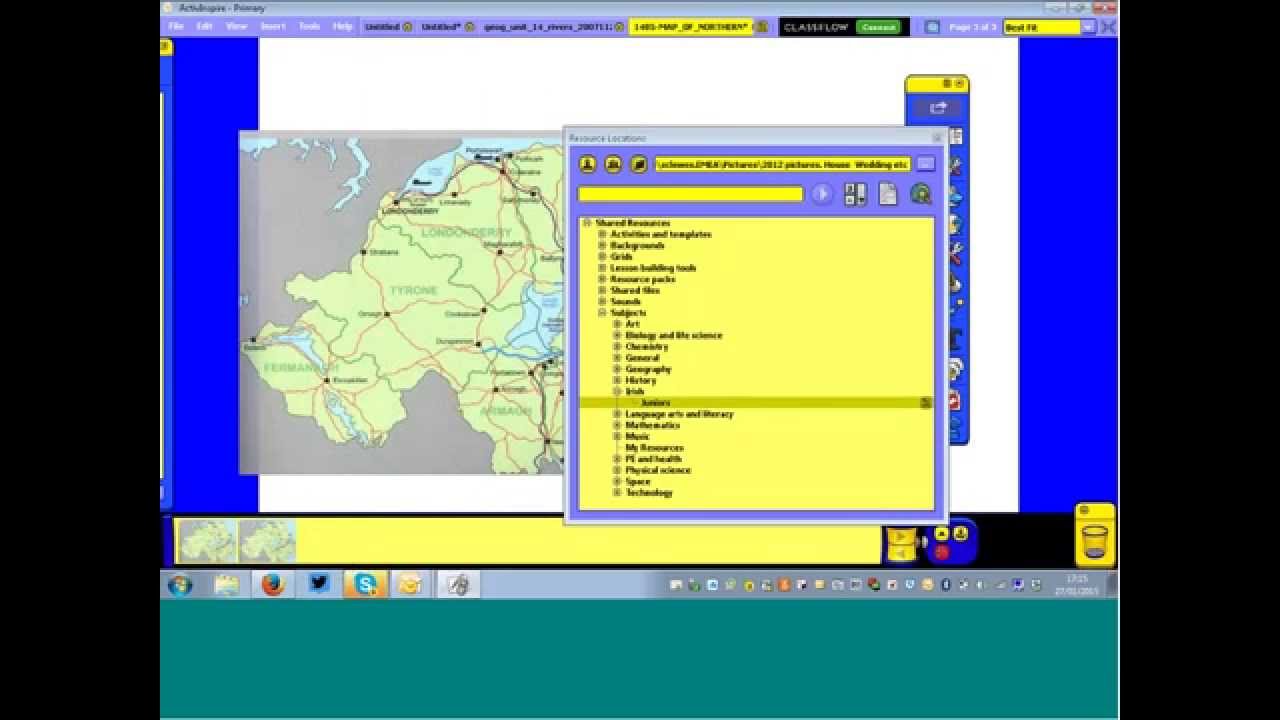Click the ActivInspire taskbar icon
Image resolution: width=1280 pixels, height=720 pixels.
[459, 585]
